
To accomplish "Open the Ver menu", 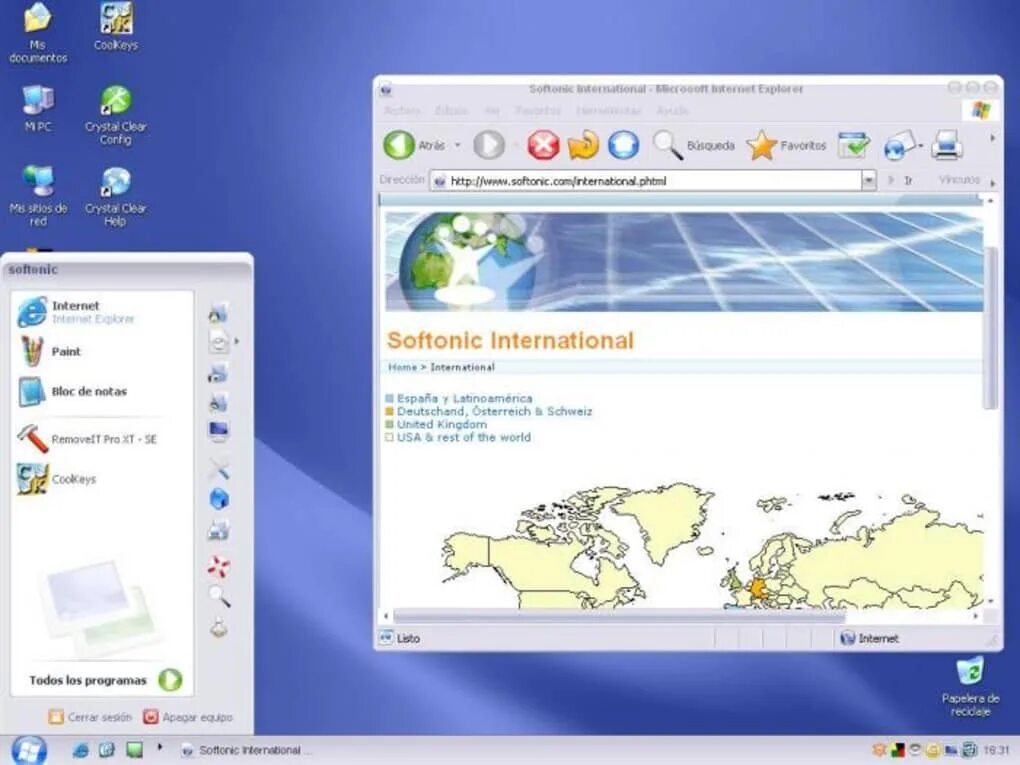I will pyautogui.click(x=492, y=111).
